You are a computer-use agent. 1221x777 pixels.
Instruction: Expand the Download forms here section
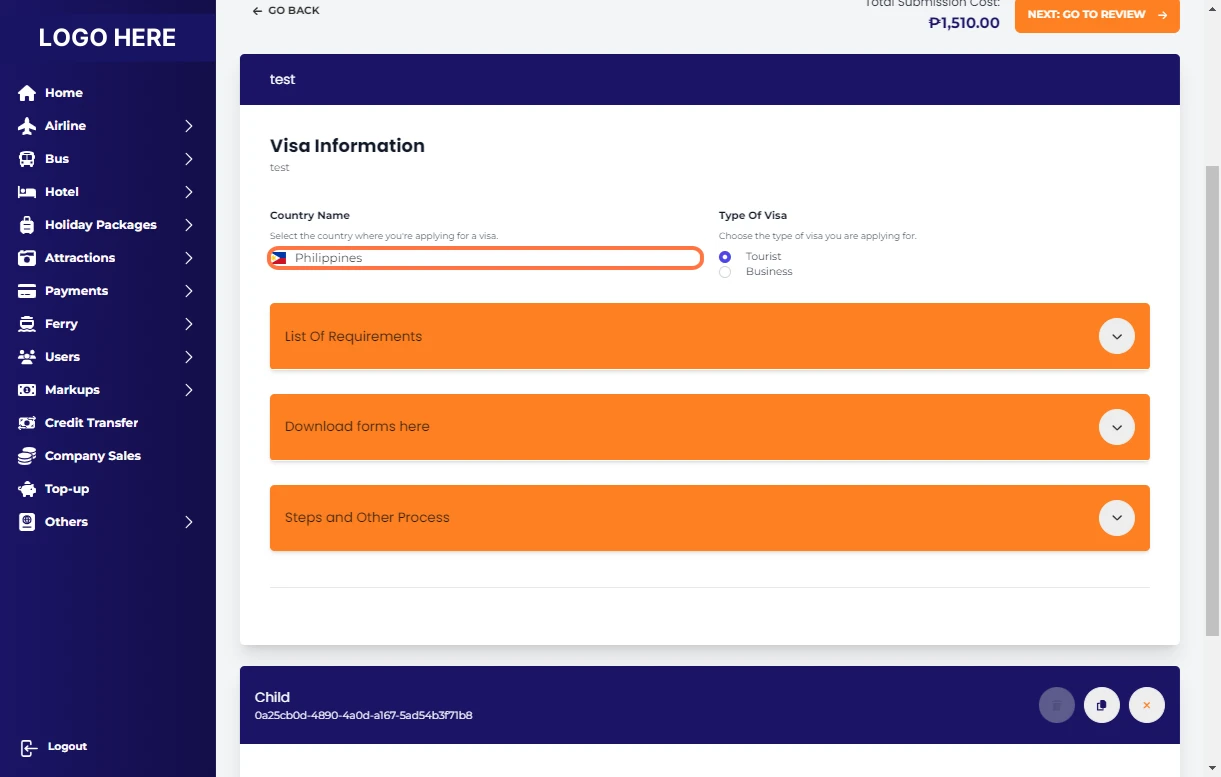pos(1116,427)
